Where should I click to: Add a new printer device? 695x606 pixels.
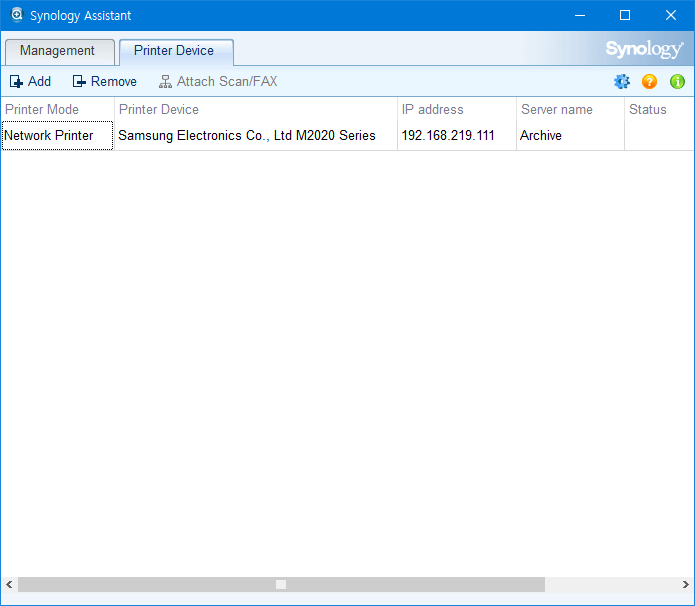[30, 82]
